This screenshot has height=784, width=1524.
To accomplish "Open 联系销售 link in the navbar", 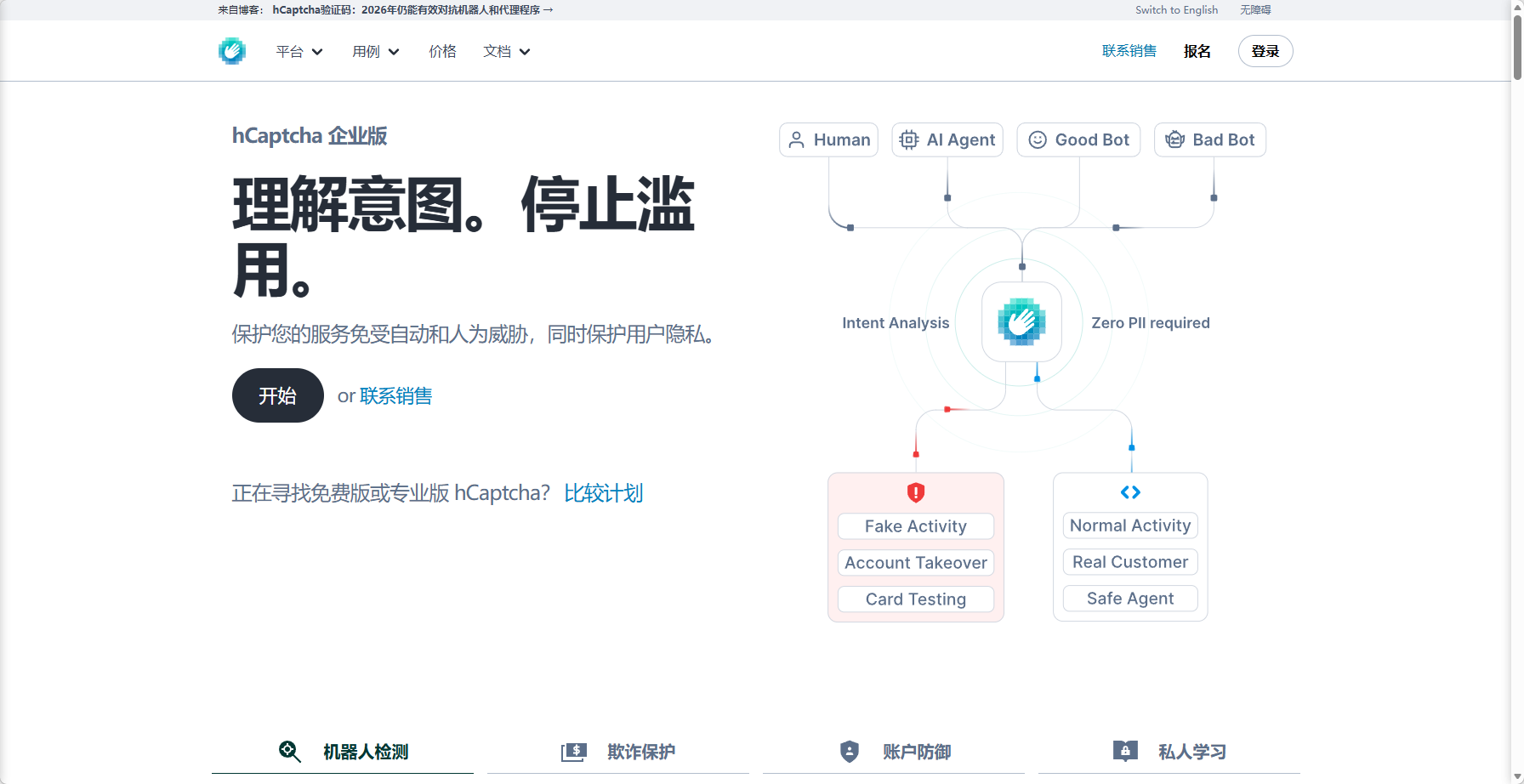I will (x=1129, y=51).
